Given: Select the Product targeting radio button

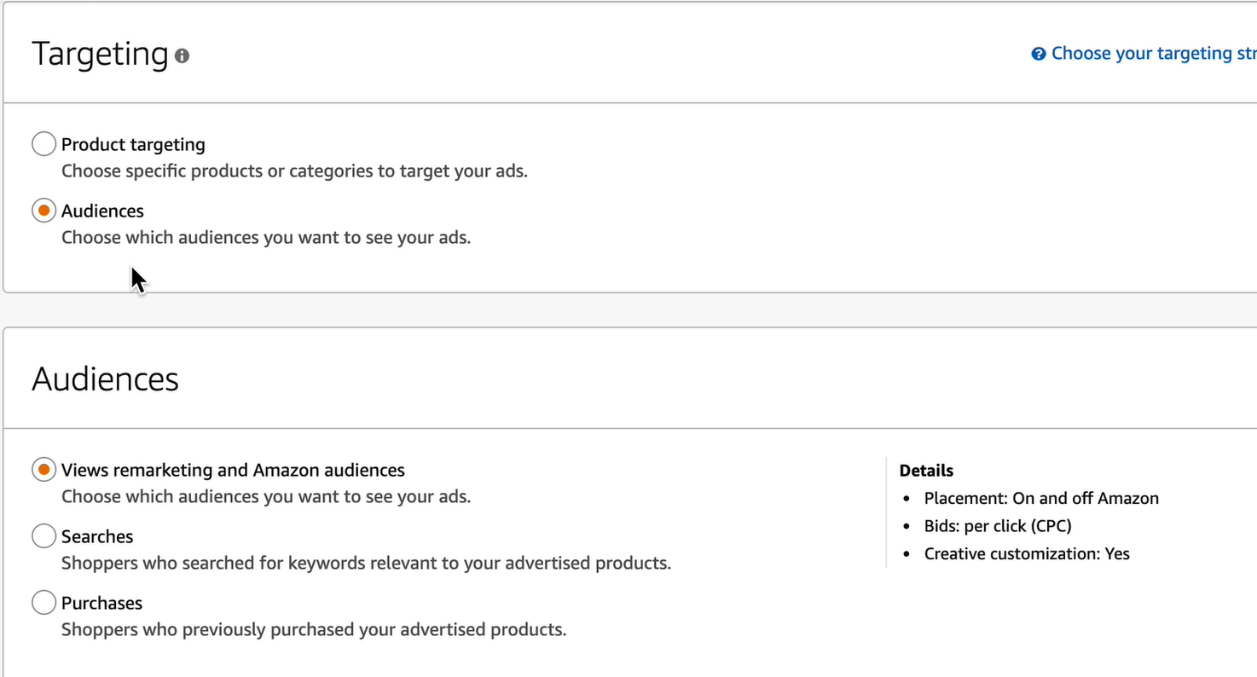Looking at the screenshot, I should tap(44, 144).
